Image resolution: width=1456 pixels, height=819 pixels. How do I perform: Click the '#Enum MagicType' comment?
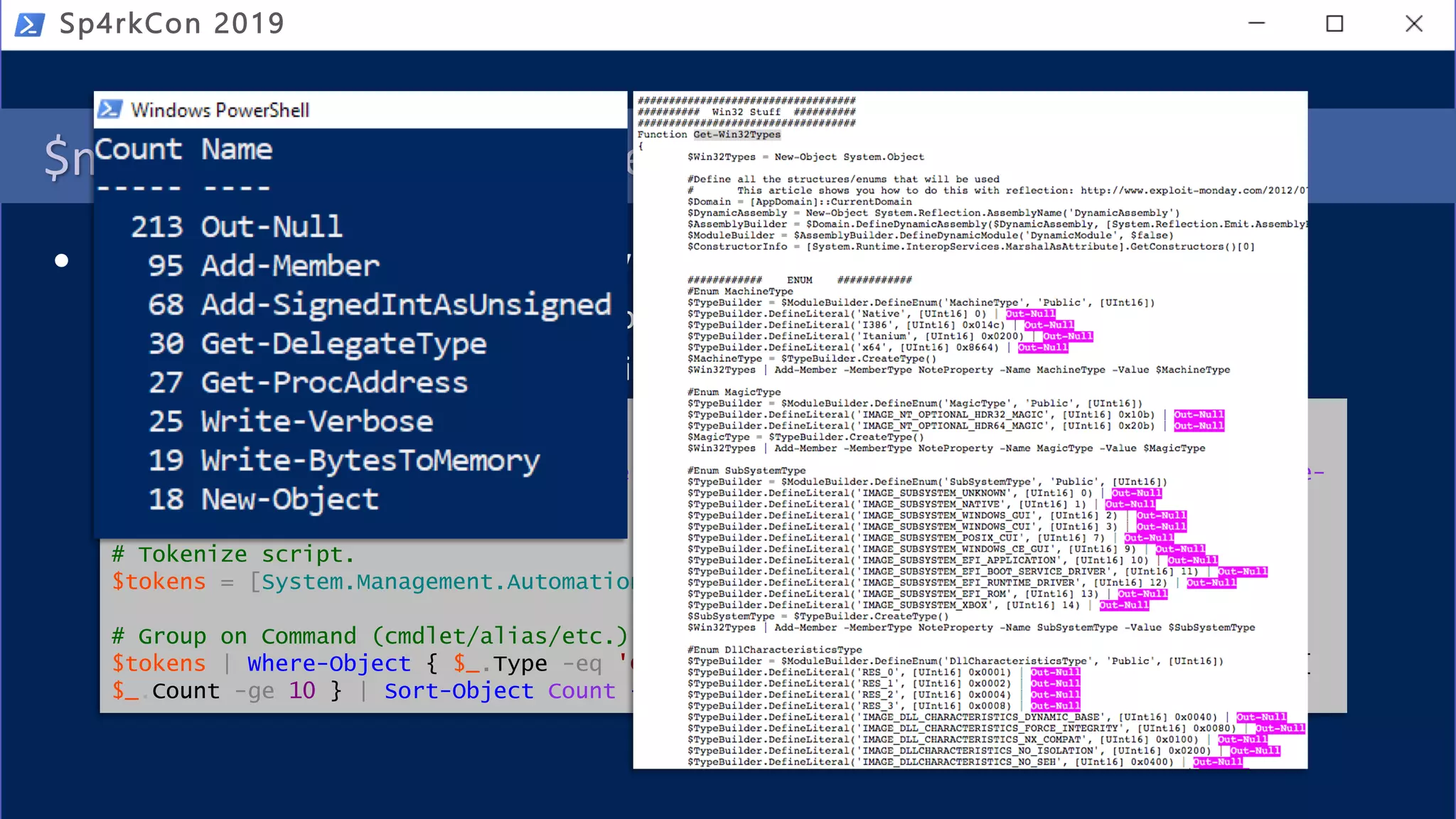[734, 392]
